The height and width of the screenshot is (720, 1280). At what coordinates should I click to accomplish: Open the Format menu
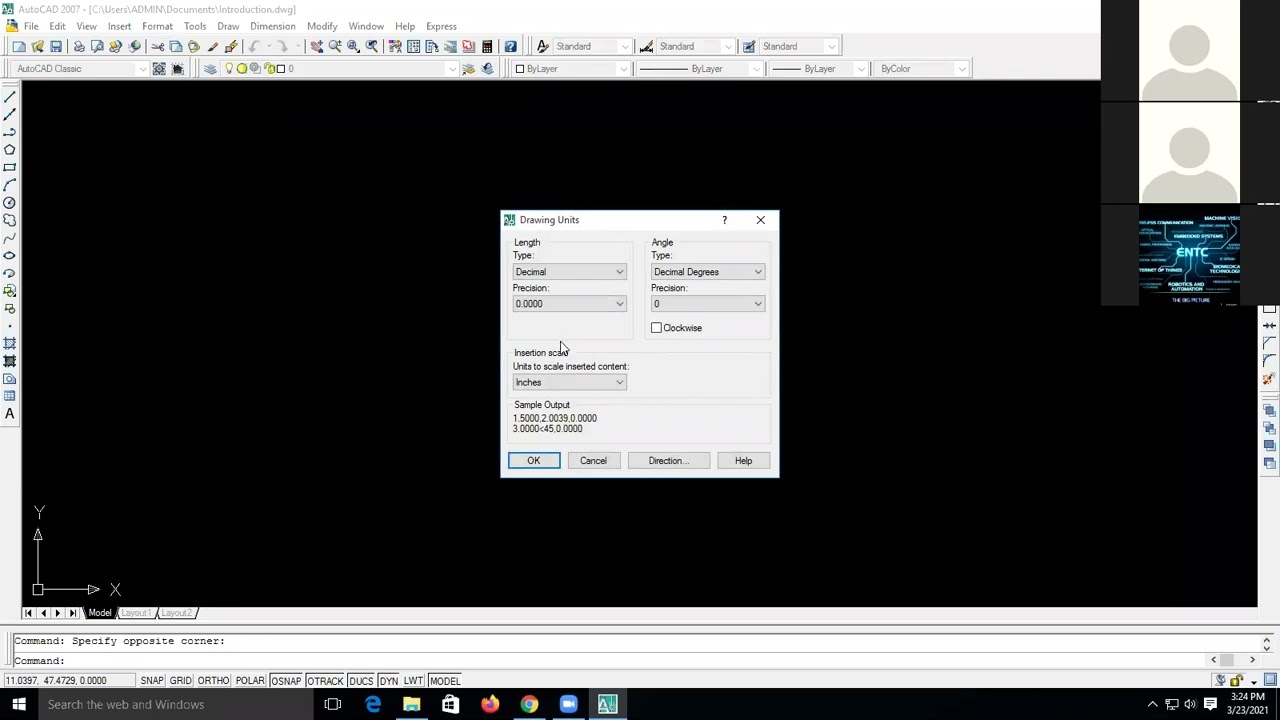pos(157,26)
